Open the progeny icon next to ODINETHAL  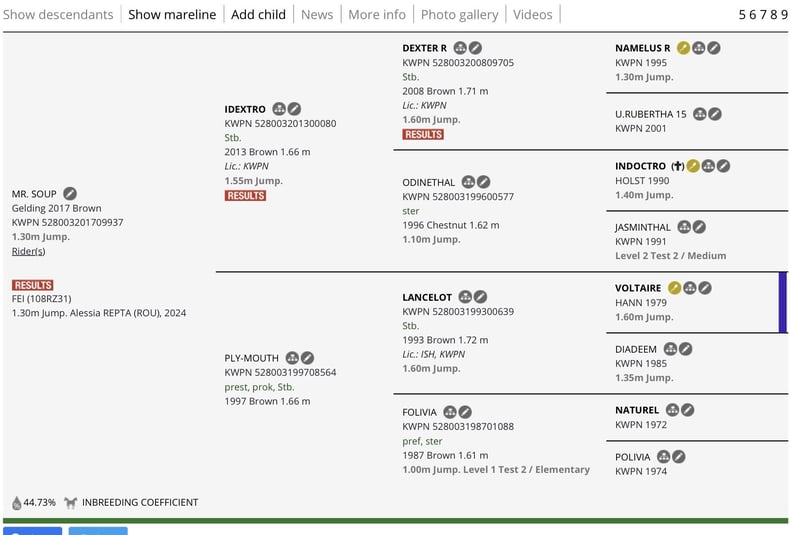[467, 182]
